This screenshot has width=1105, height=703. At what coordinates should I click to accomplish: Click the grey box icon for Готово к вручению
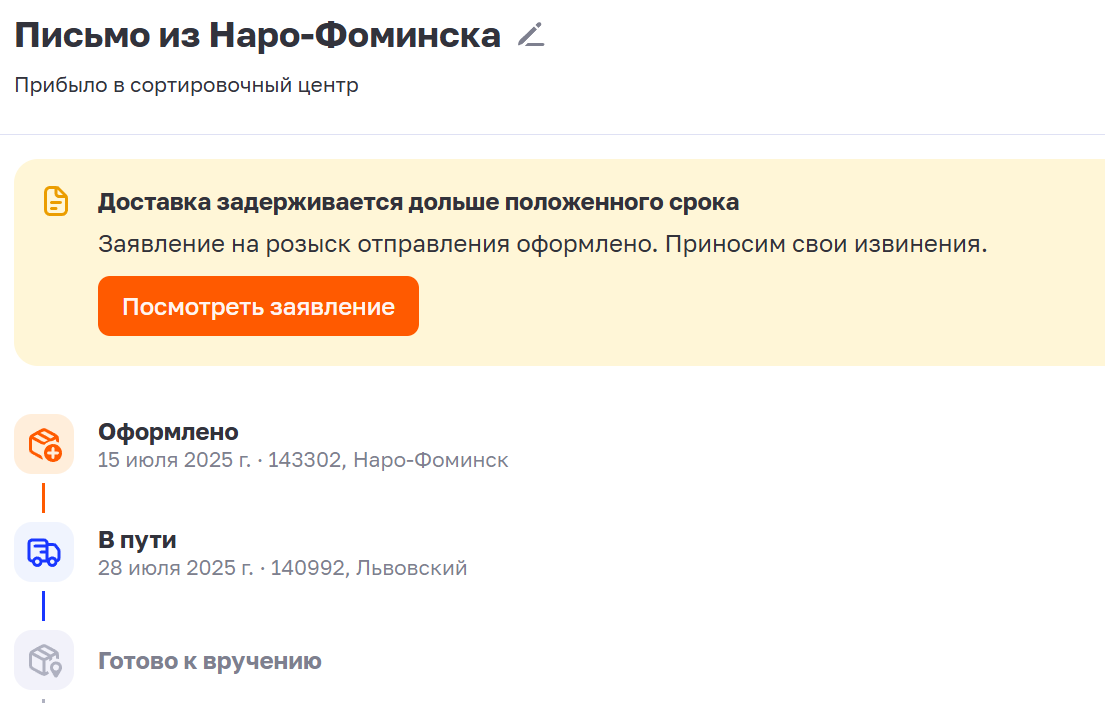pos(44,660)
